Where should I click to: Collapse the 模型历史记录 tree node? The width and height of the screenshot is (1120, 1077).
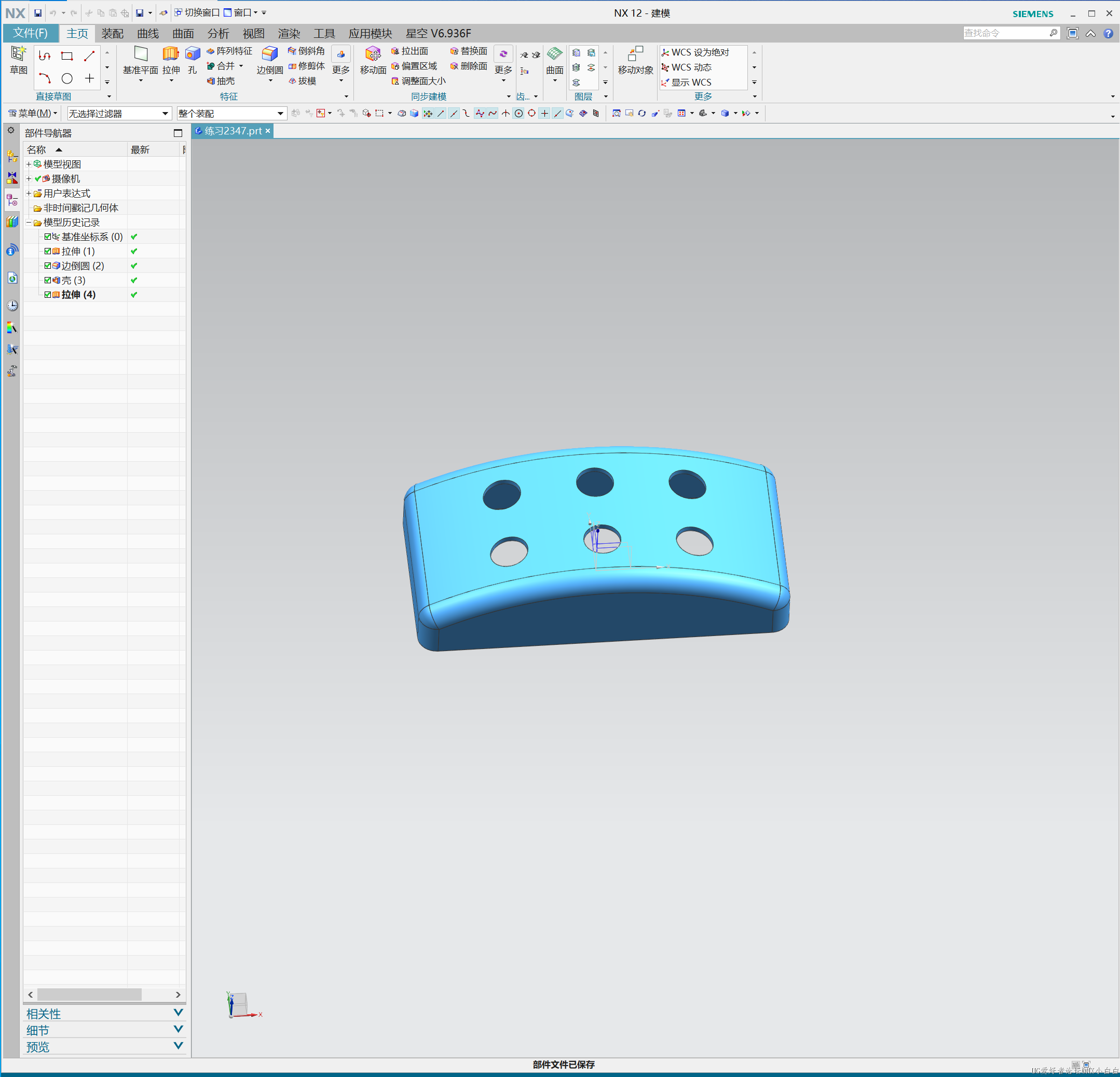tap(29, 222)
